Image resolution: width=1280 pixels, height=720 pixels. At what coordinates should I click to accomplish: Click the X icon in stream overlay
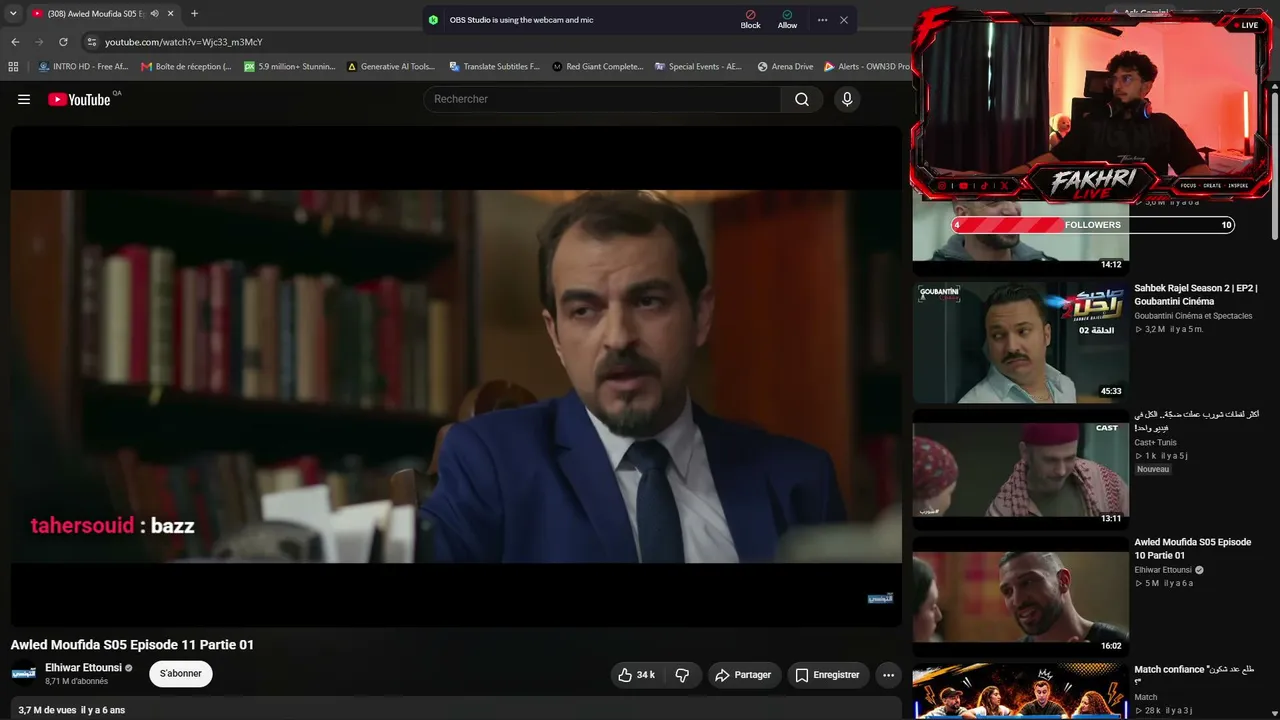1004,185
